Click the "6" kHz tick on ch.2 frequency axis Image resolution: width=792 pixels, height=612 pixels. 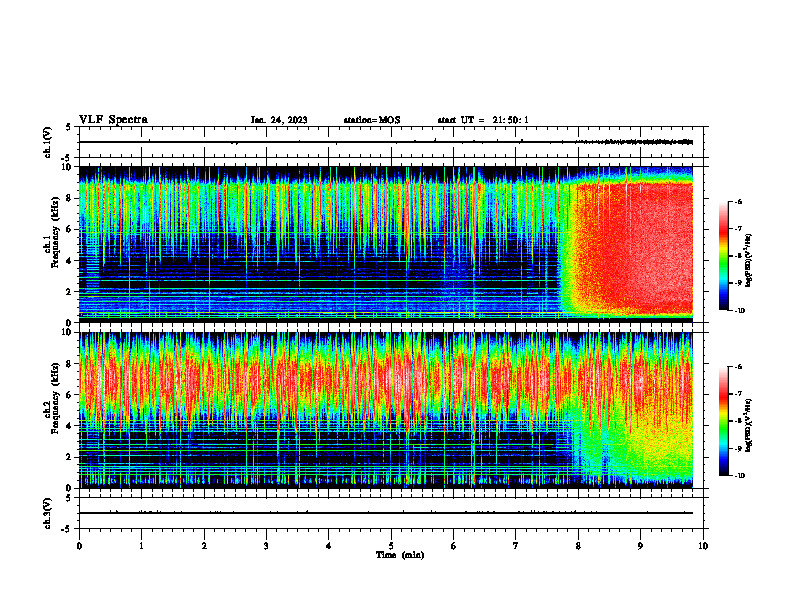point(70,395)
